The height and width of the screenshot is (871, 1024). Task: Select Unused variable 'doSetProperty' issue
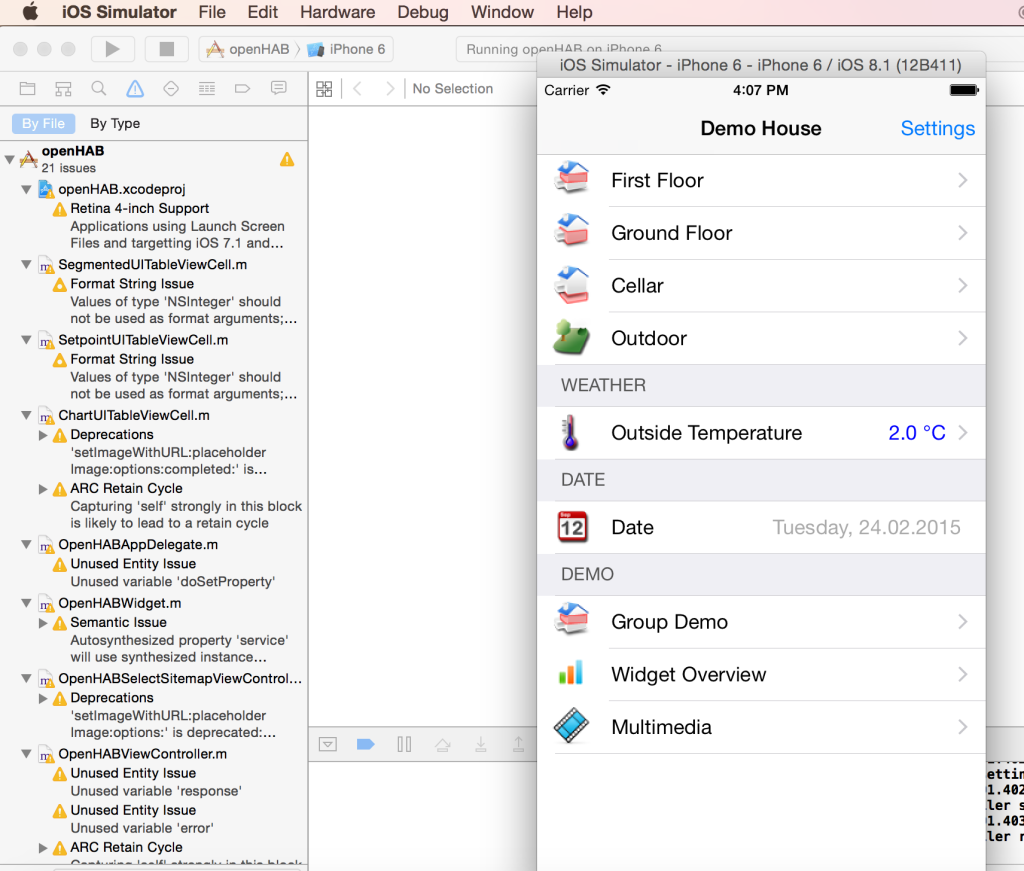click(x=172, y=582)
